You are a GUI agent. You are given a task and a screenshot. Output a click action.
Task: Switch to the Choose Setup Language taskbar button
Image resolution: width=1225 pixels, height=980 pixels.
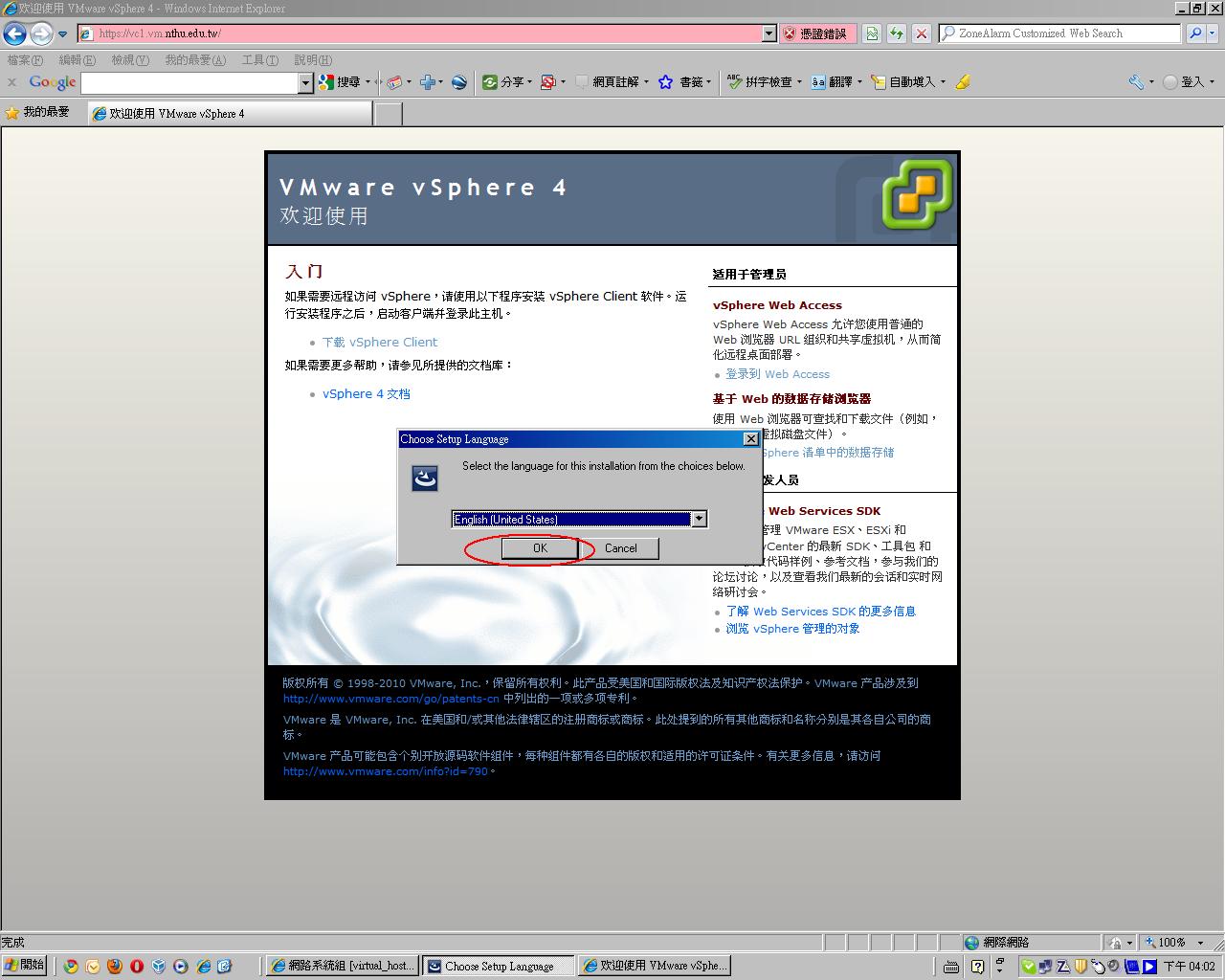(498, 966)
